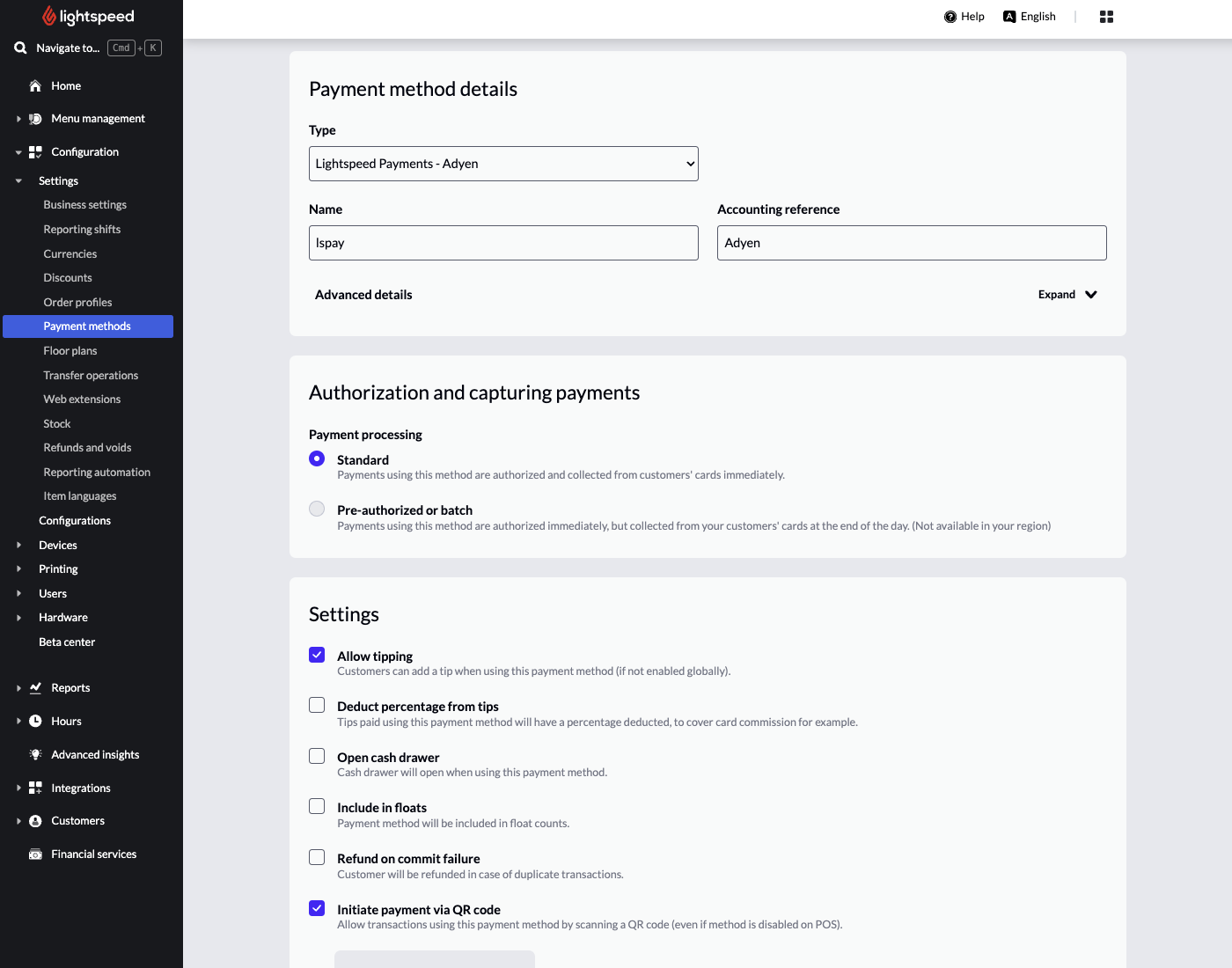Screen dimensions: 1232x968
Task: Click the search magnifier icon
Action: click(x=20, y=48)
